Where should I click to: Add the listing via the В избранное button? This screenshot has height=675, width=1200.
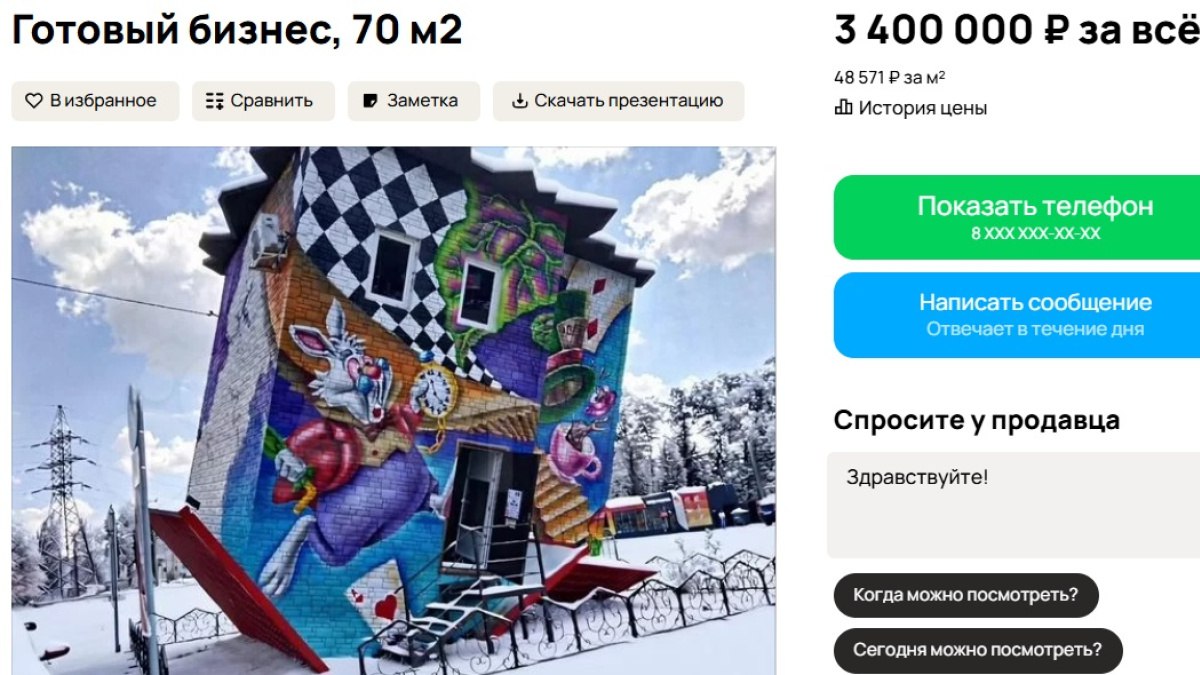[95, 101]
